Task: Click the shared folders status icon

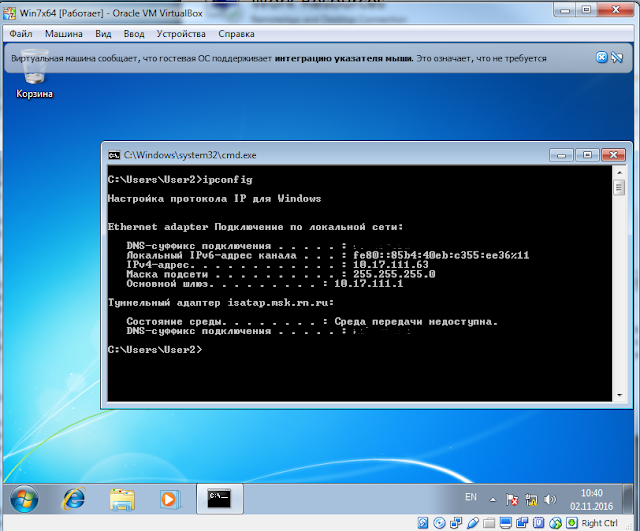Action: 489,523
